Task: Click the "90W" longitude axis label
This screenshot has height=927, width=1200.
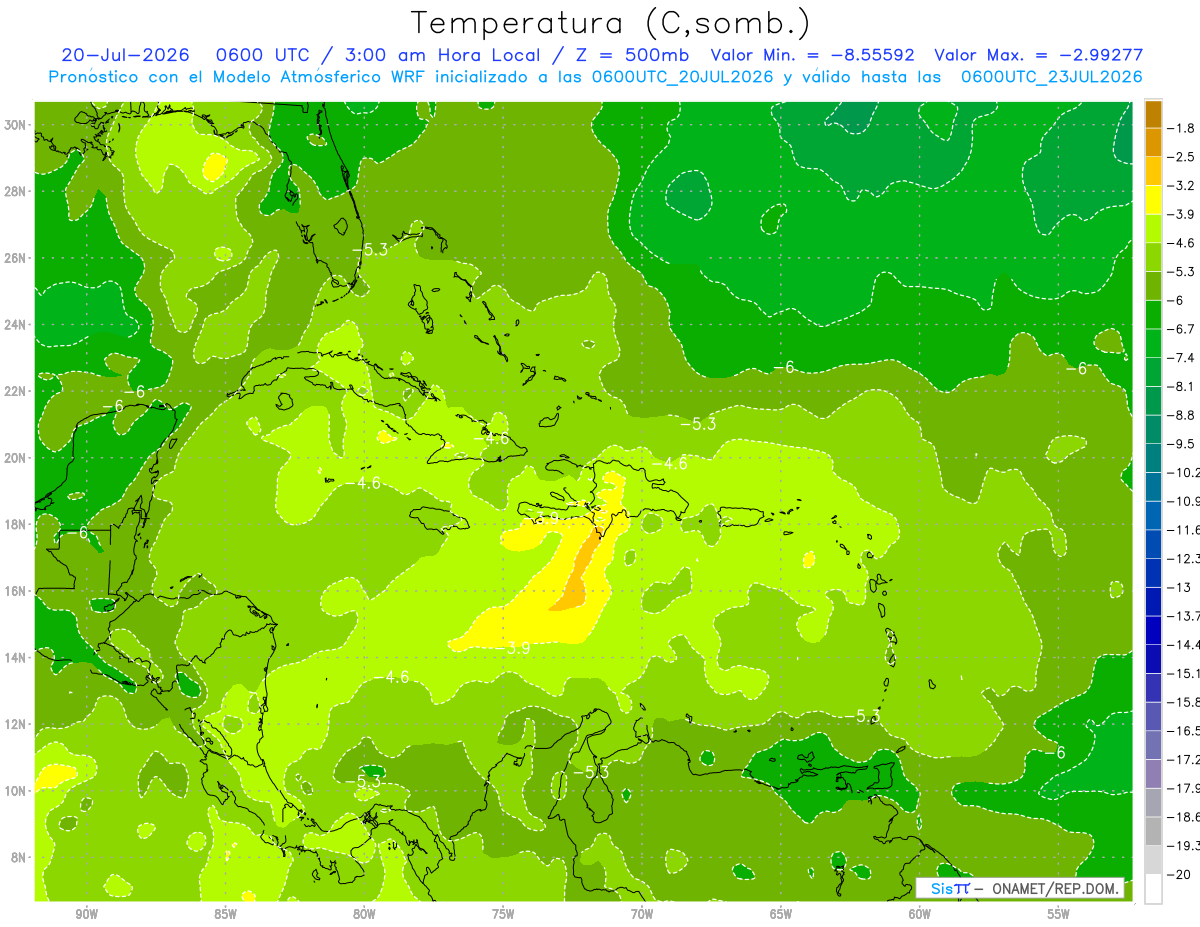Action: pos(87,914)
